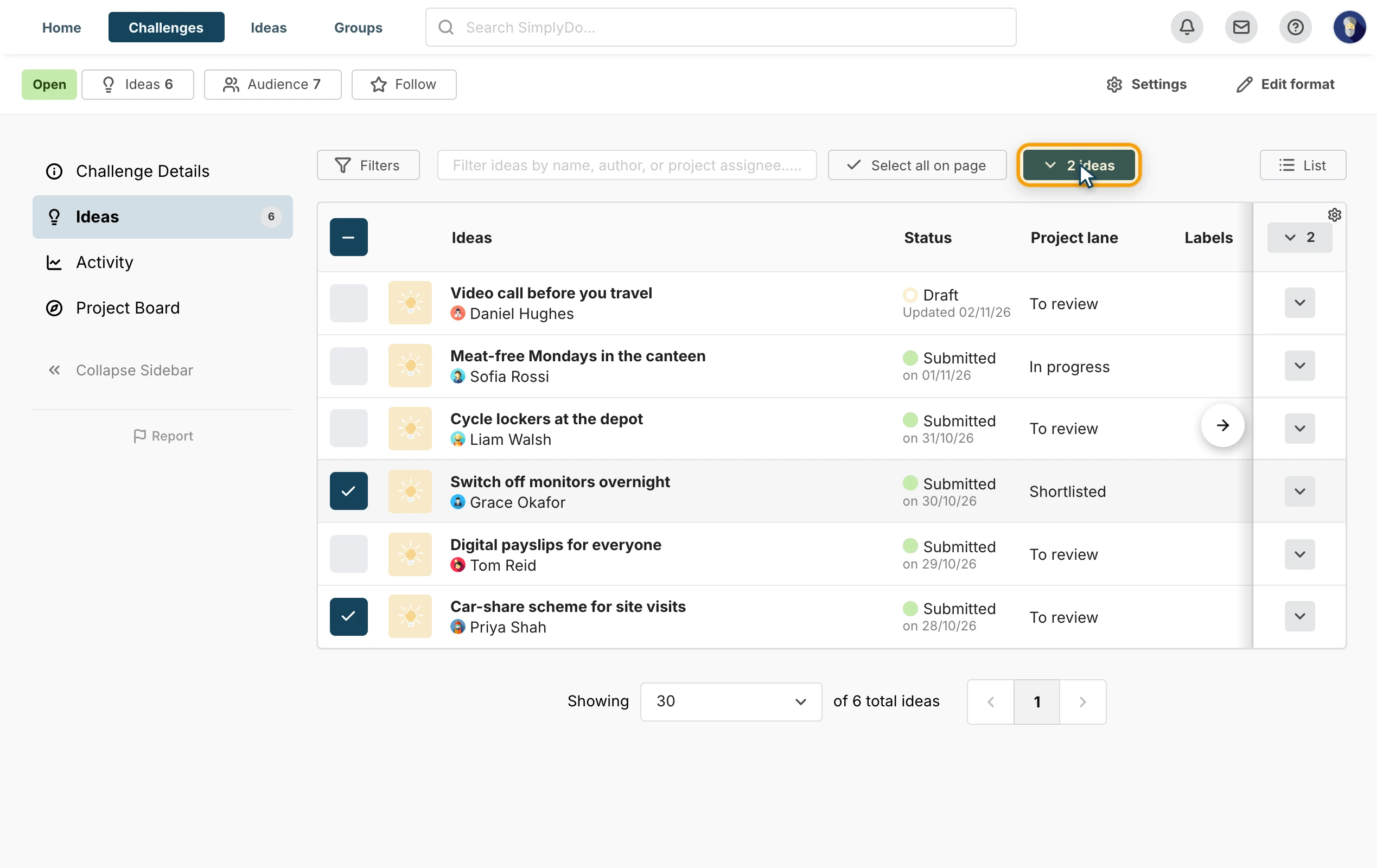
Task: Expand actions for Meat-free Mondays row
Action: point(1299,366)
